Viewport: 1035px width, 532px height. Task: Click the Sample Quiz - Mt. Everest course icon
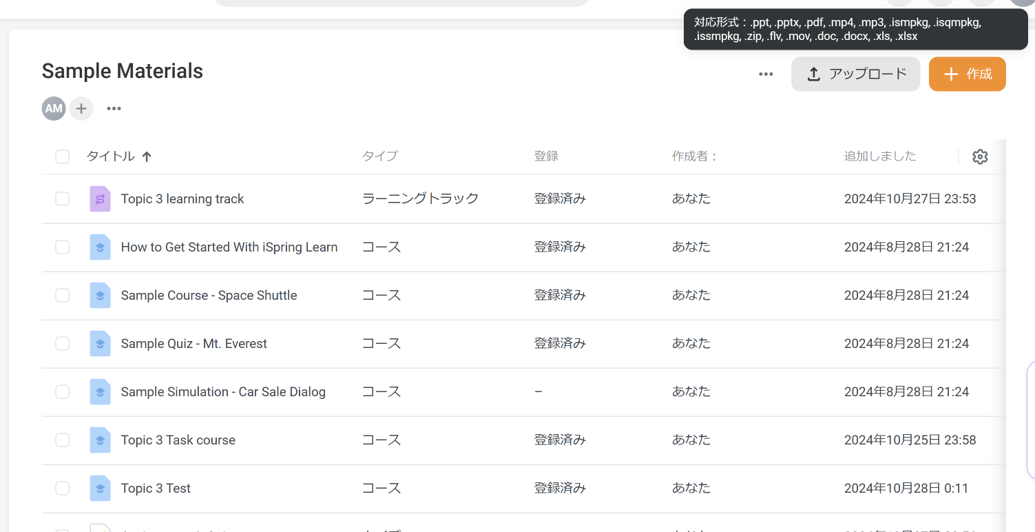tap(100, 344)
